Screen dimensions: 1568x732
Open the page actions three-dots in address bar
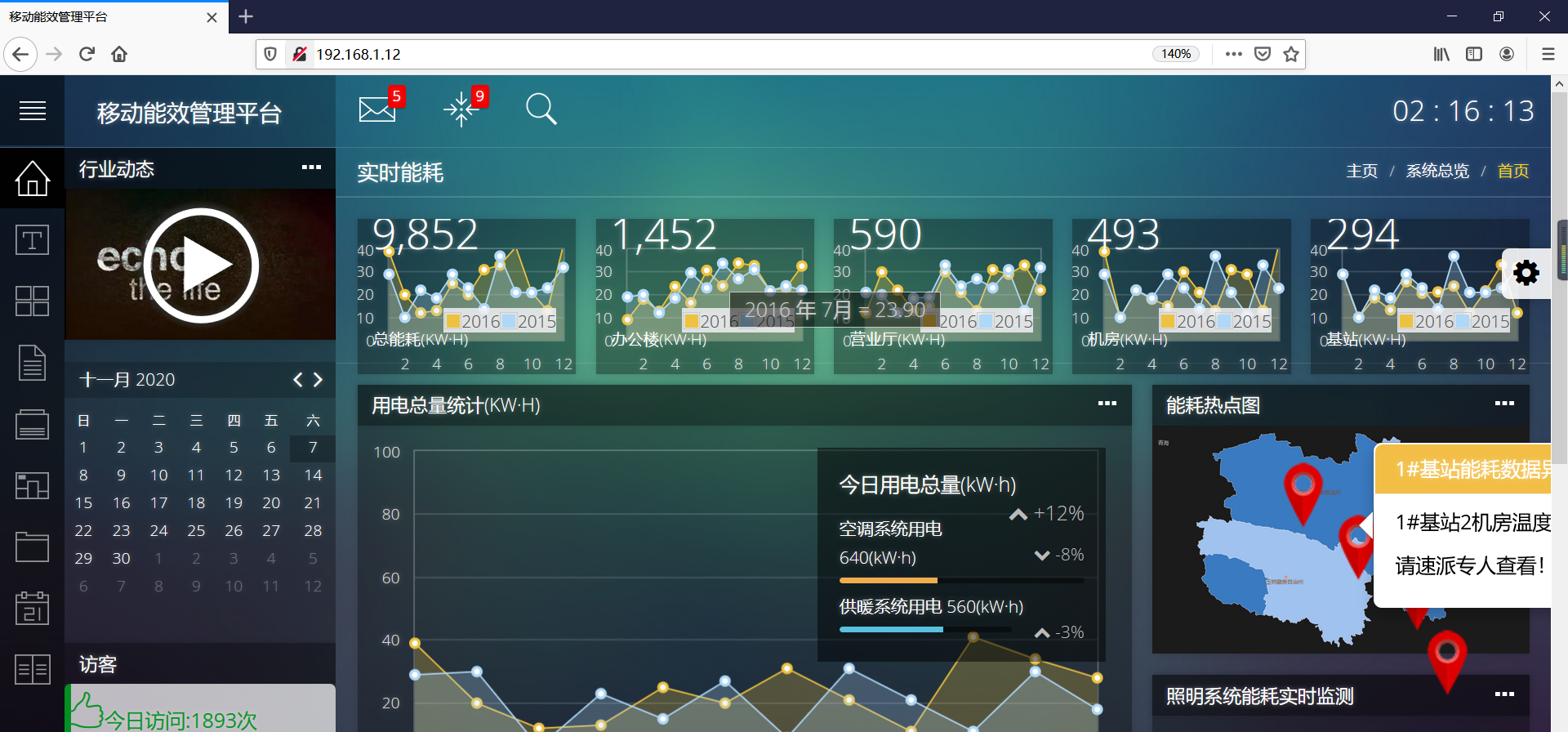(1234, 54)
